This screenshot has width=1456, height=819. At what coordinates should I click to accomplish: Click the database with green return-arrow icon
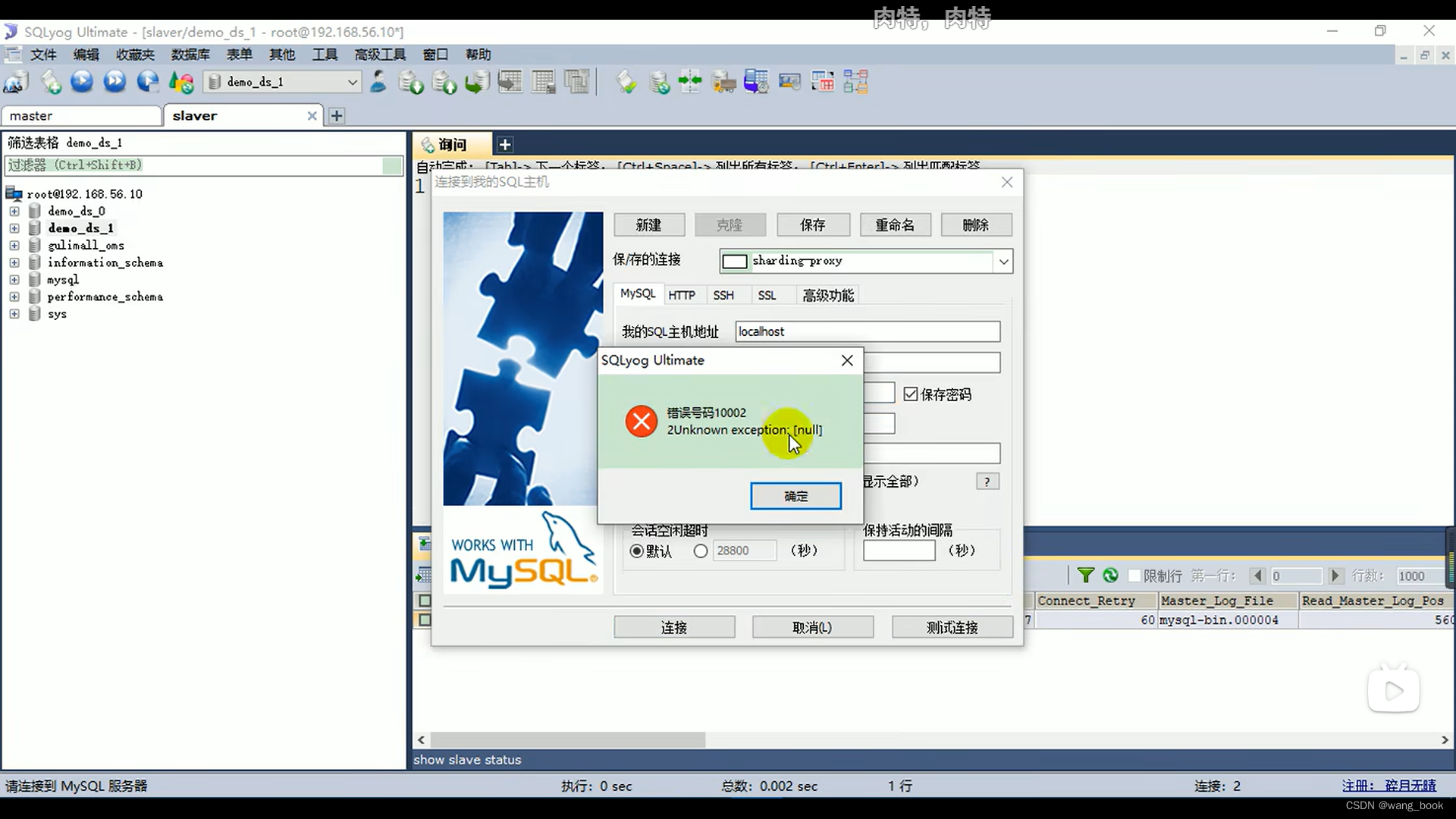(x=477, y=82)
